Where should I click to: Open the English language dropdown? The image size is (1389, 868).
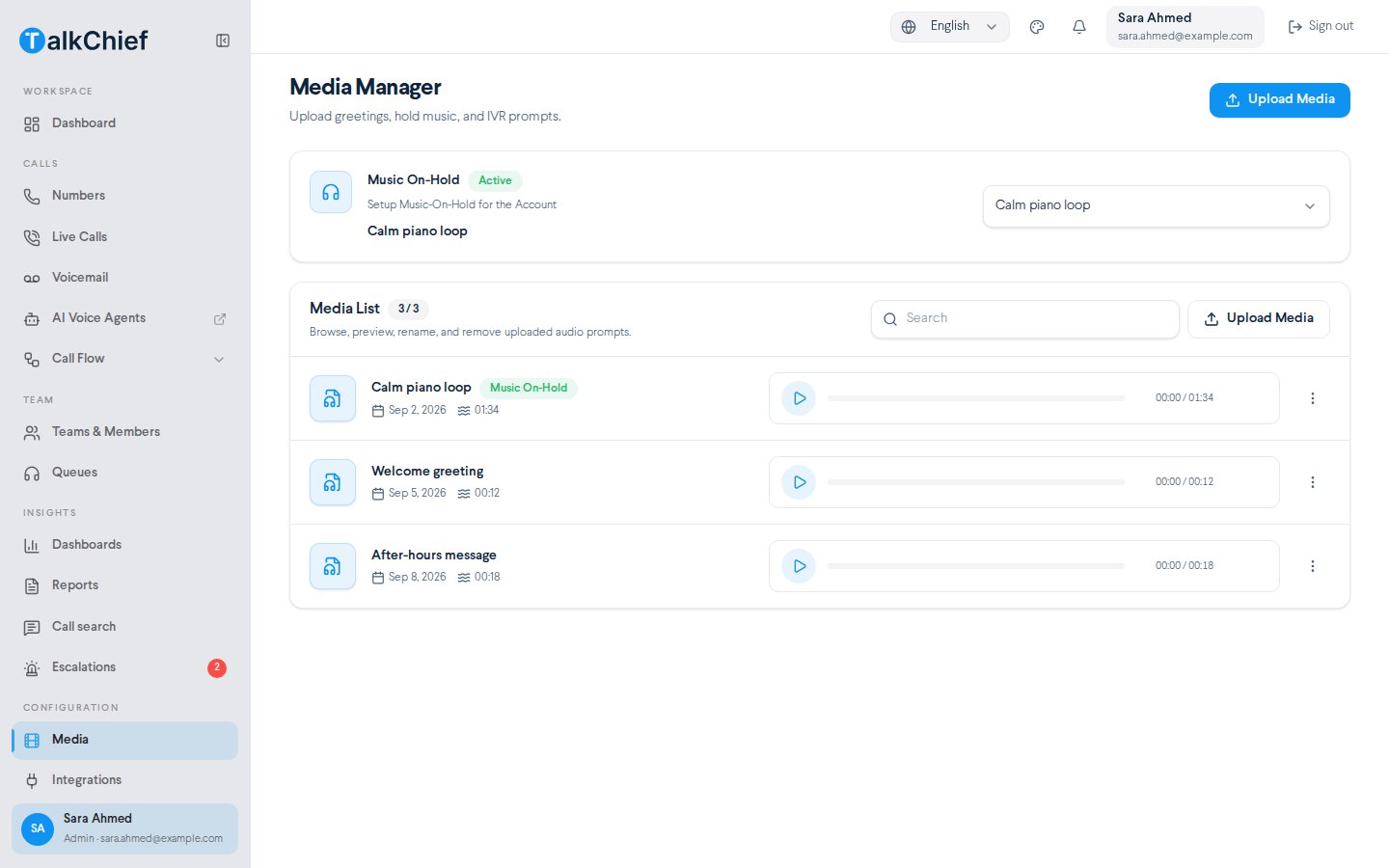[949, 27]
